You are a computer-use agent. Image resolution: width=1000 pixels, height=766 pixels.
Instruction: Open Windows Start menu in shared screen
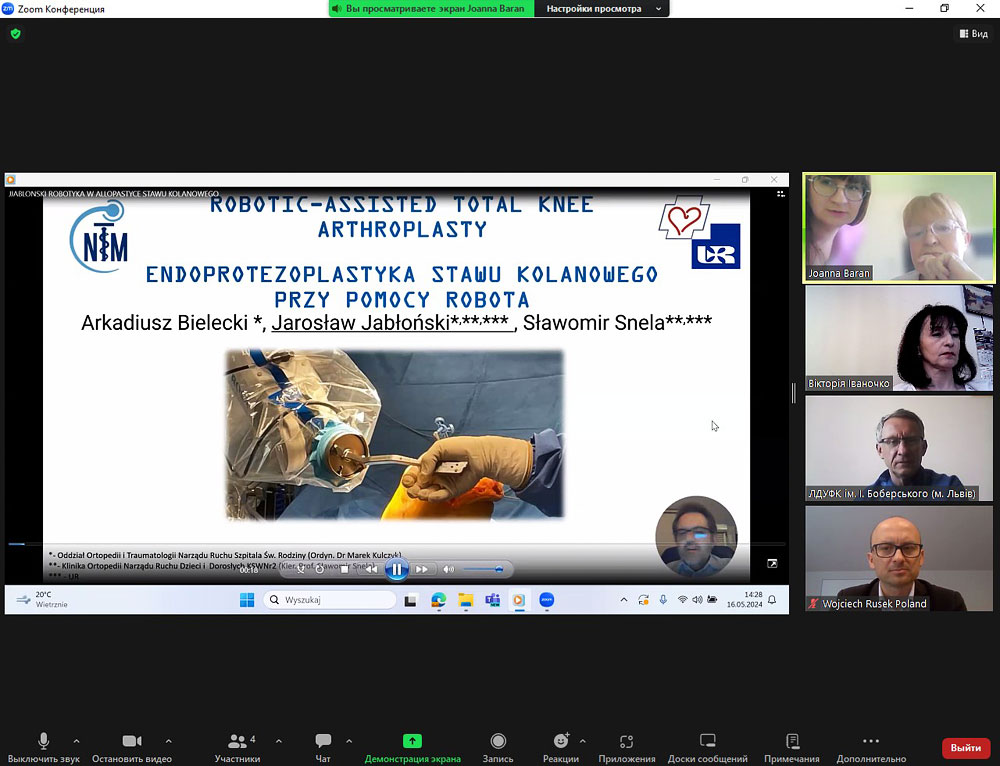[247, 600]
